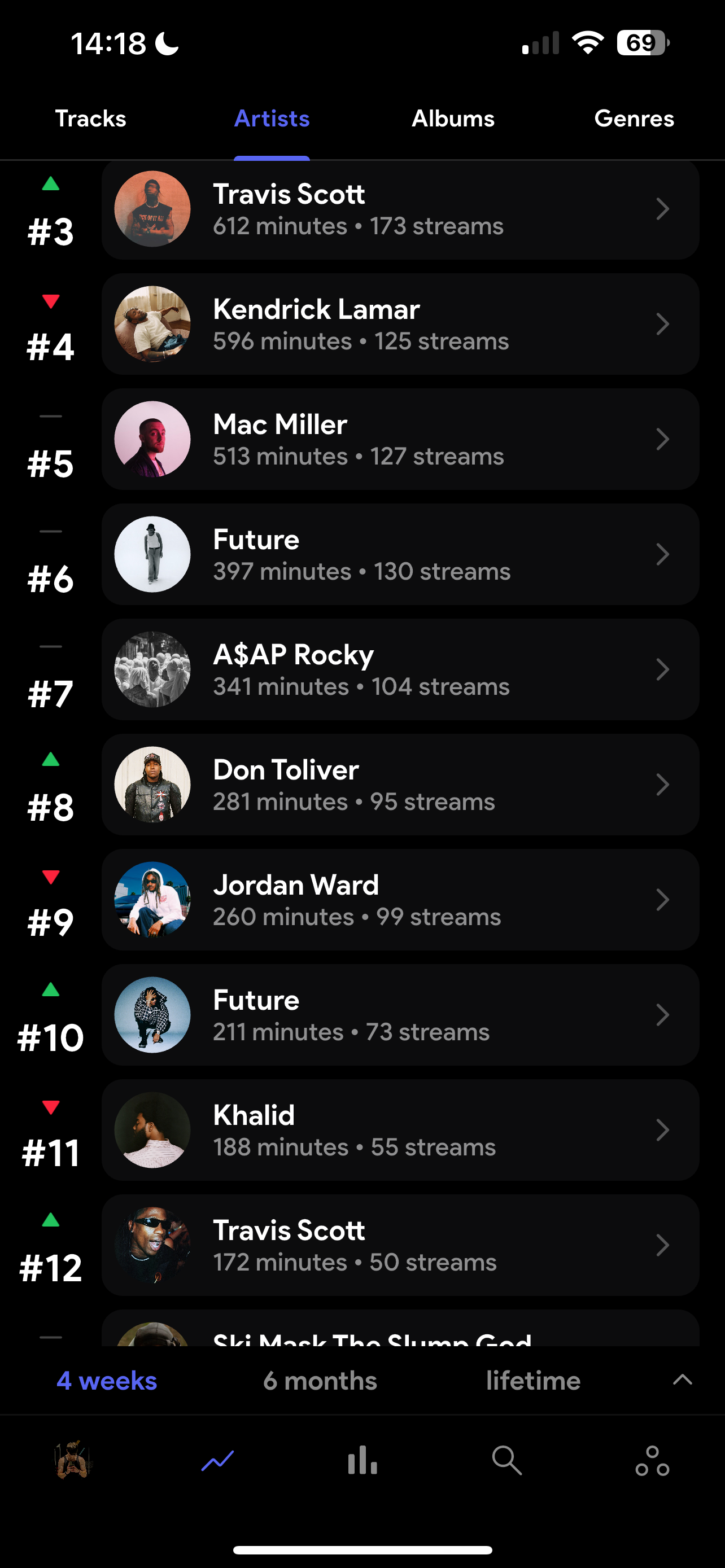Tap the search magnifier icon
The width and height of the screenshot is (725, 1568).
(506, 1460)
